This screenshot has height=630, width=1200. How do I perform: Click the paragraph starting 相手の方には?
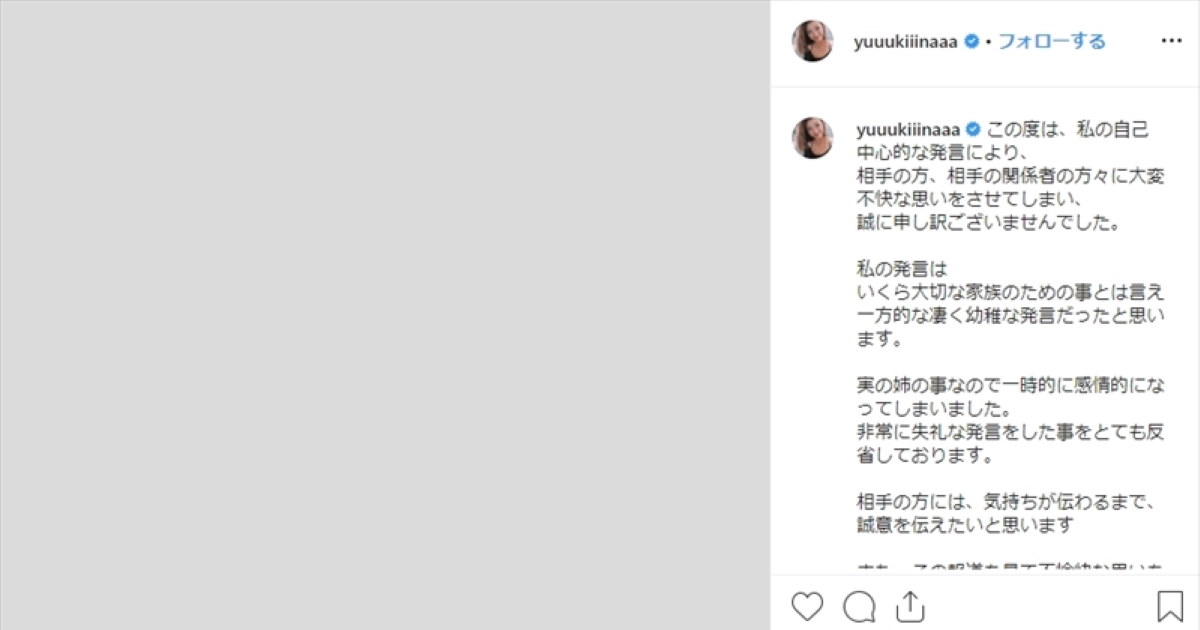pos(1006,511)
